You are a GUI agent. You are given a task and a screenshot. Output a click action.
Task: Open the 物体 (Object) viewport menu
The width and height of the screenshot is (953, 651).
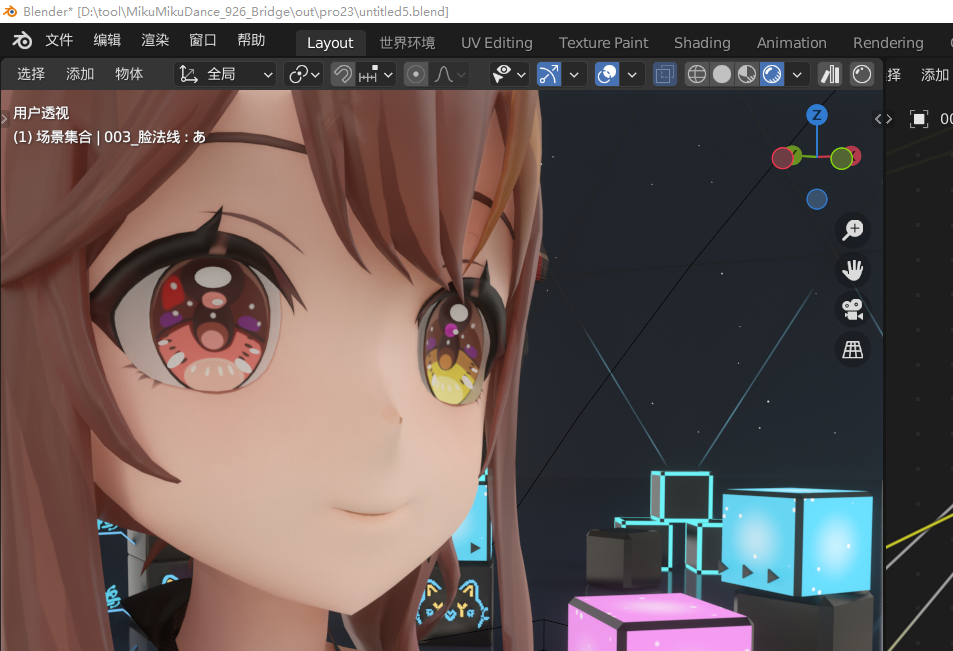coord(129,74)
